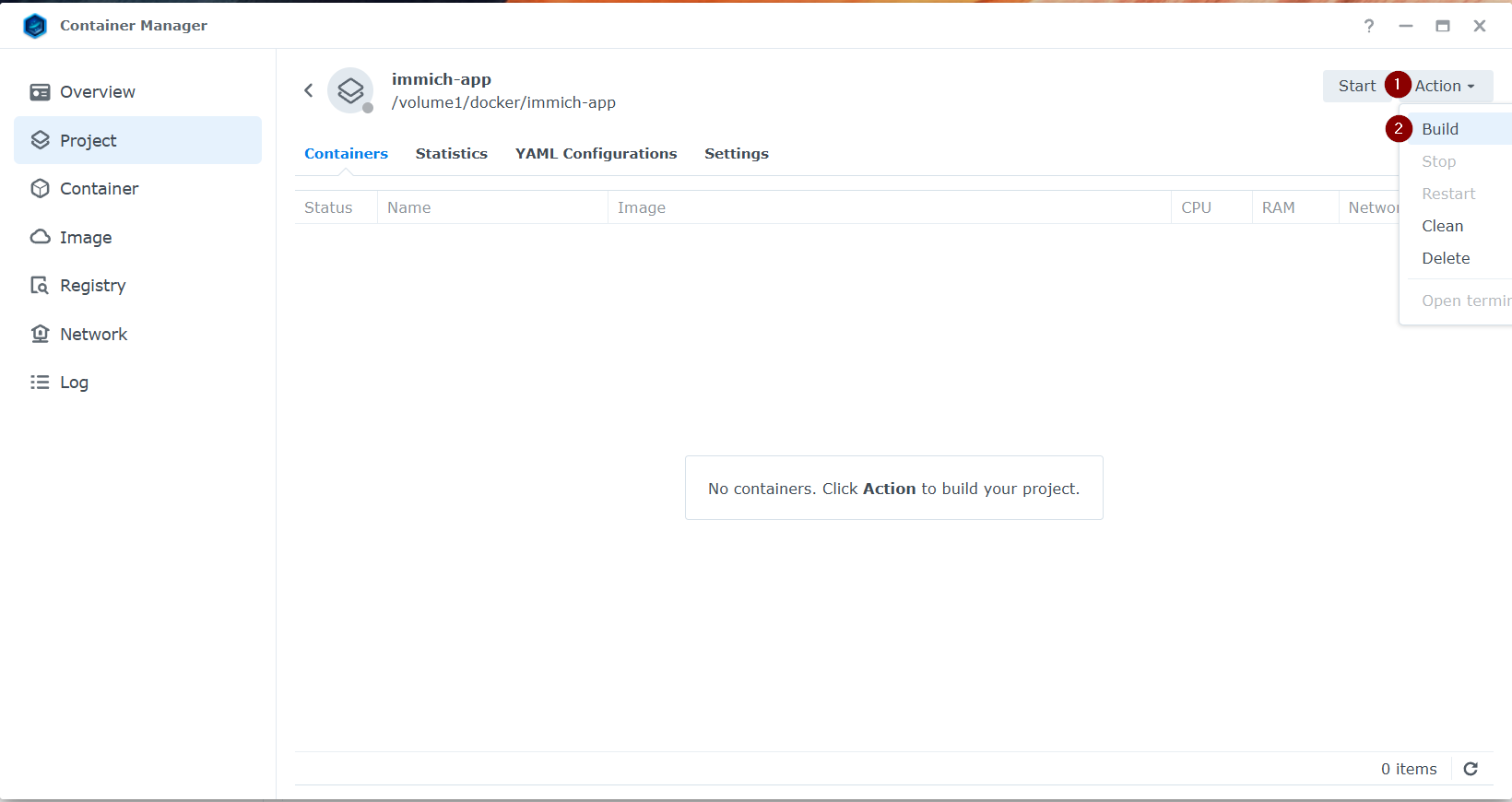Click the Container cube icon in sidebar
The height and width of the screenshot is (802, 1512).
pyautogui.click(x=40, y=188)
